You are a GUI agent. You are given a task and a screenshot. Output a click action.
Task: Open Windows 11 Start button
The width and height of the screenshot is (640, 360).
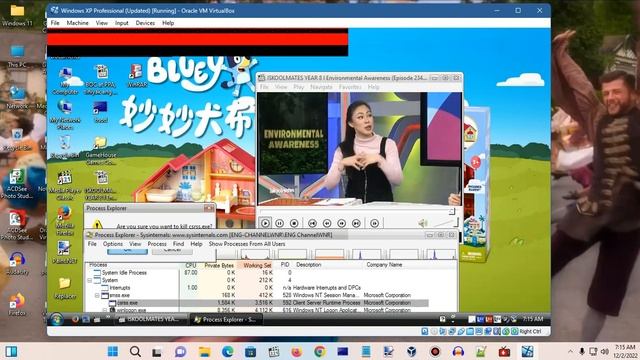[113, 351]
